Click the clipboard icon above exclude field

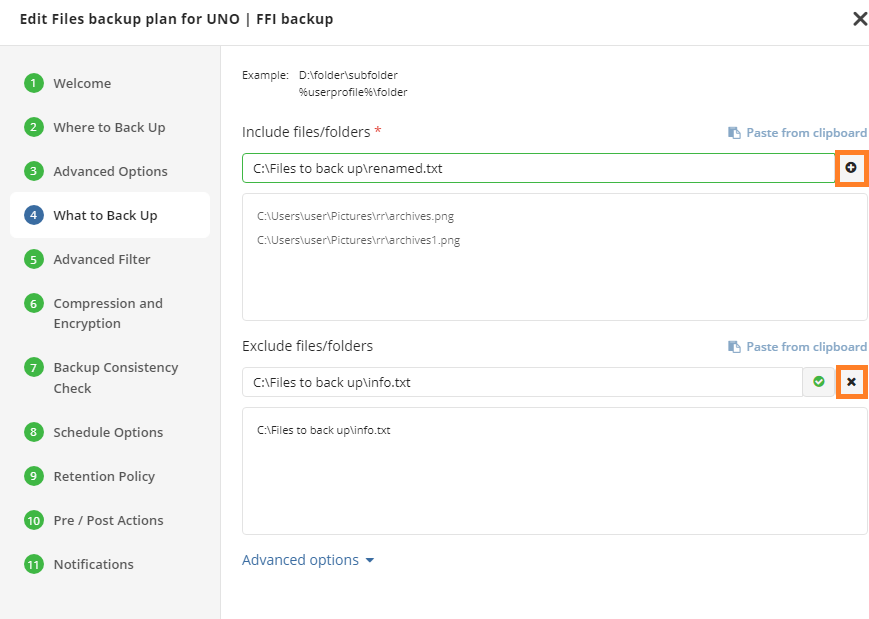[734, 347]
